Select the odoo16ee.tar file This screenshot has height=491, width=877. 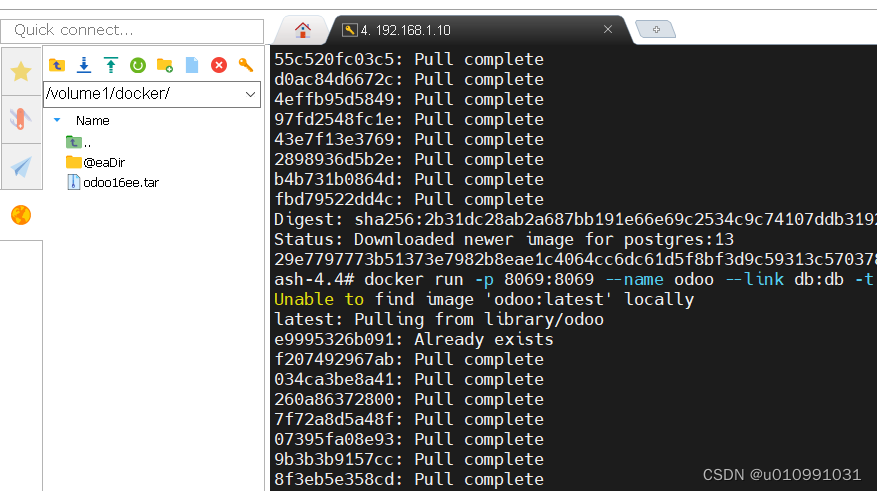(x=120, y=182)
